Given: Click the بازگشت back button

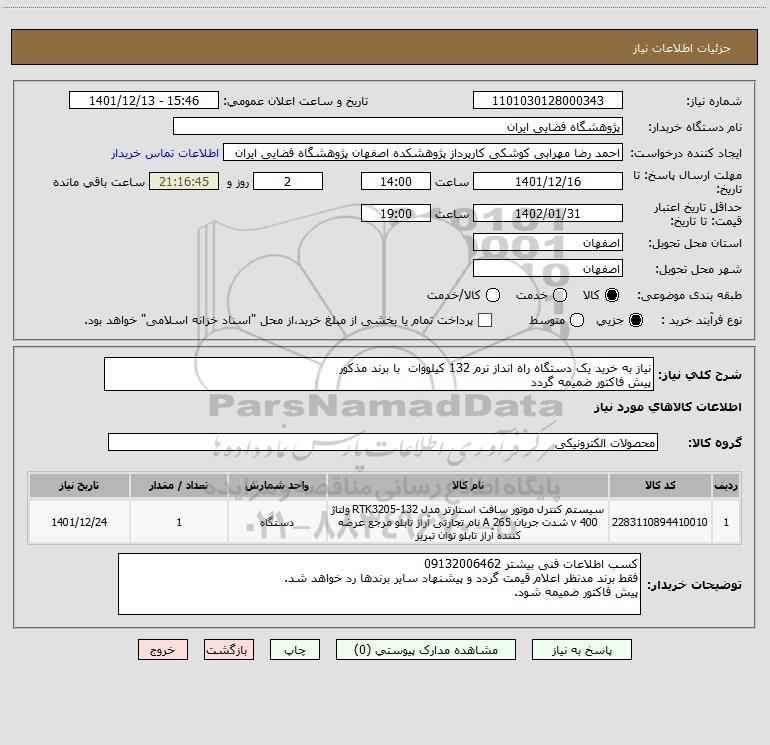Looking at the screenshot, I should [x=229, y=650].
